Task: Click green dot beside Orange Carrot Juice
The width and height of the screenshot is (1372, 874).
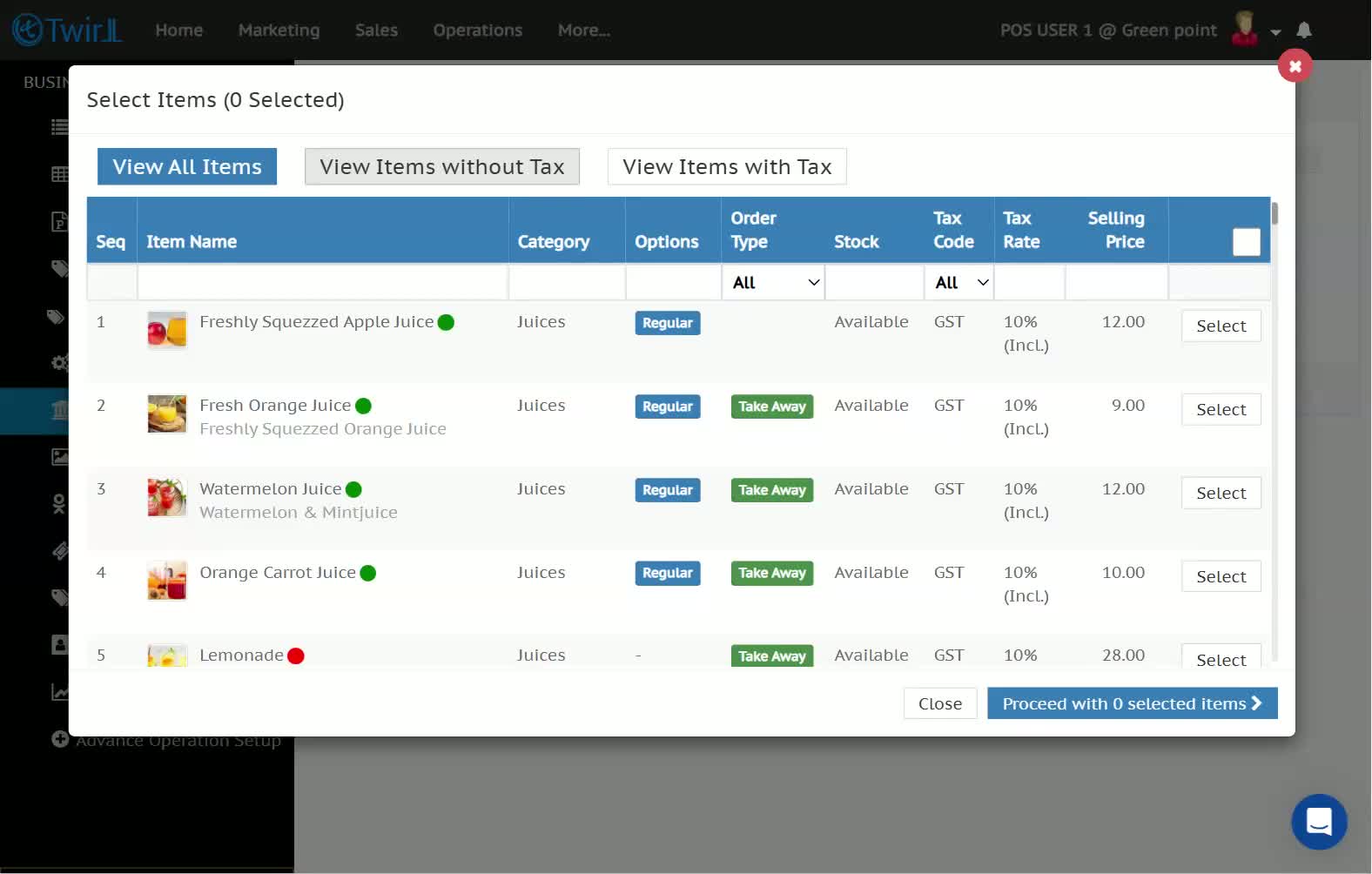Action: coord(367,573)
